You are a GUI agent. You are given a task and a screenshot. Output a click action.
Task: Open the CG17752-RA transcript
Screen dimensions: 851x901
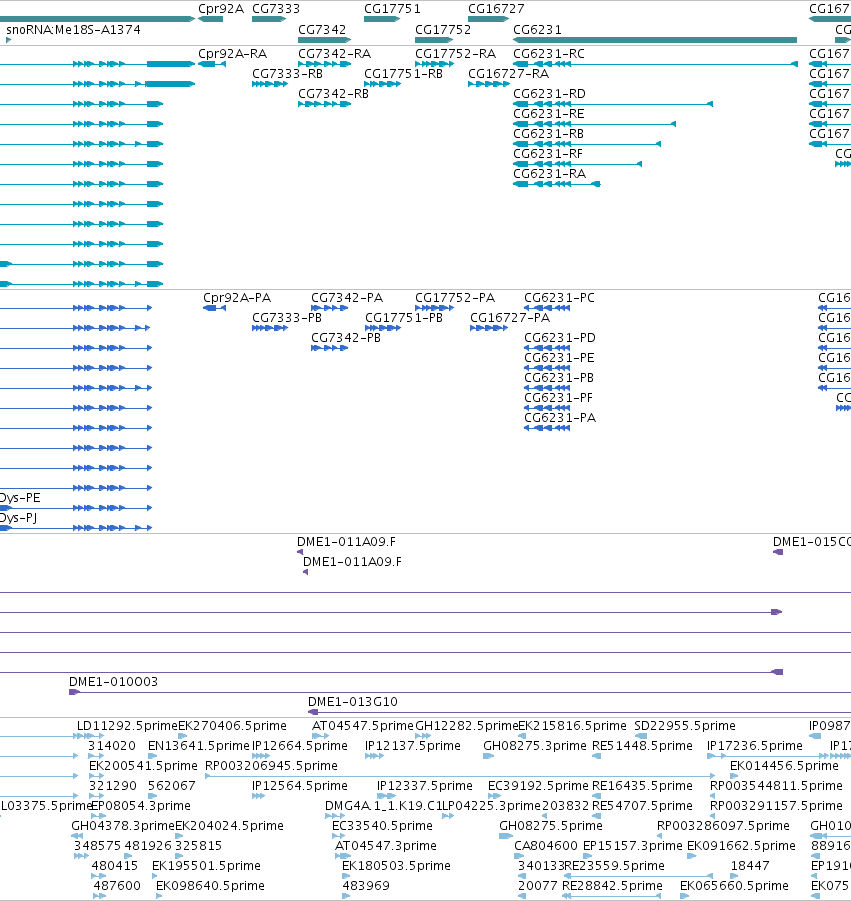(434, 64)
